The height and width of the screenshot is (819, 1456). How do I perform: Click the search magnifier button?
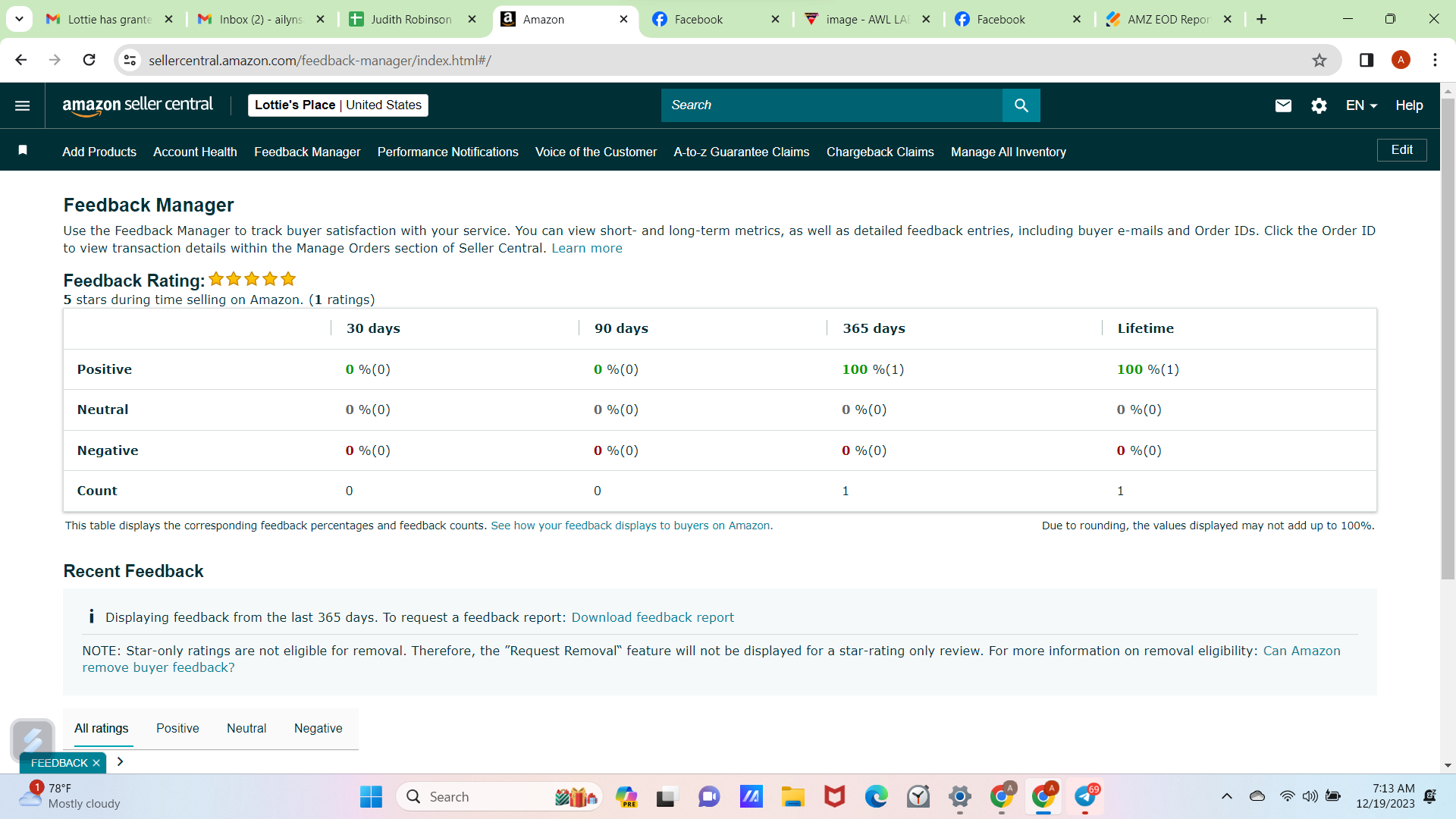tap(1021, 105)
